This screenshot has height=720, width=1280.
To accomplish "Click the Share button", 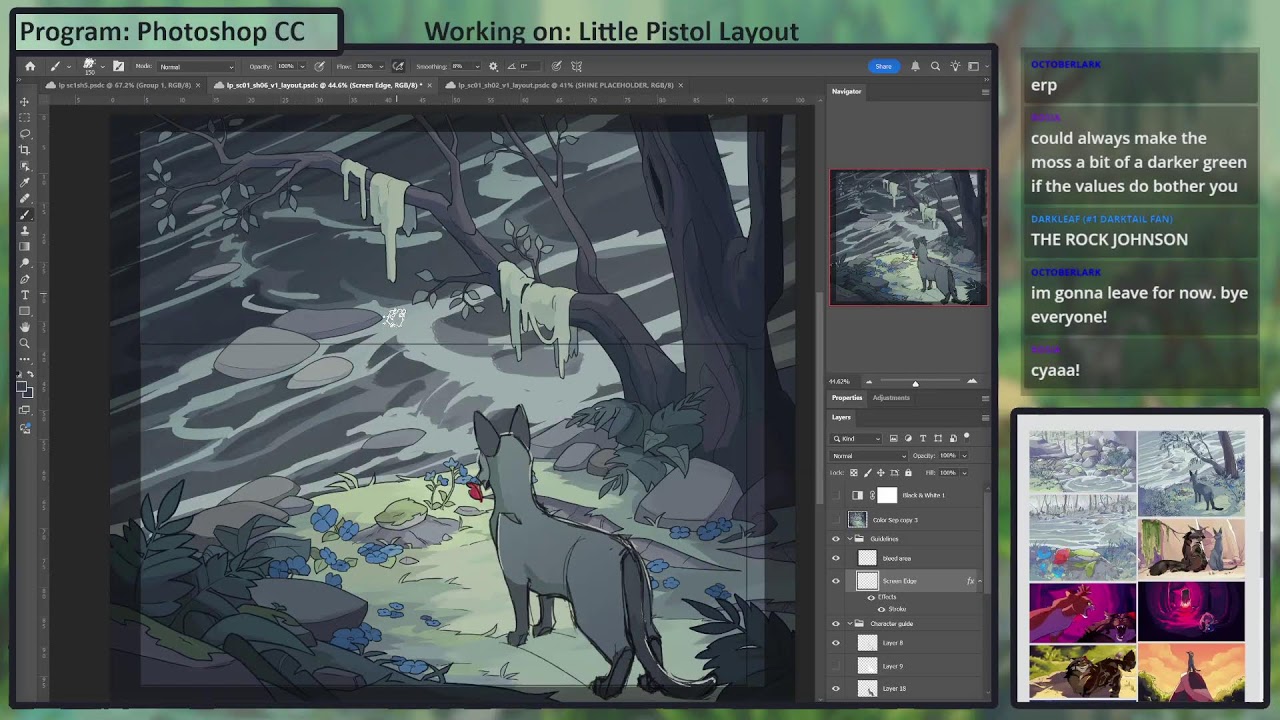I will (883, 66).
